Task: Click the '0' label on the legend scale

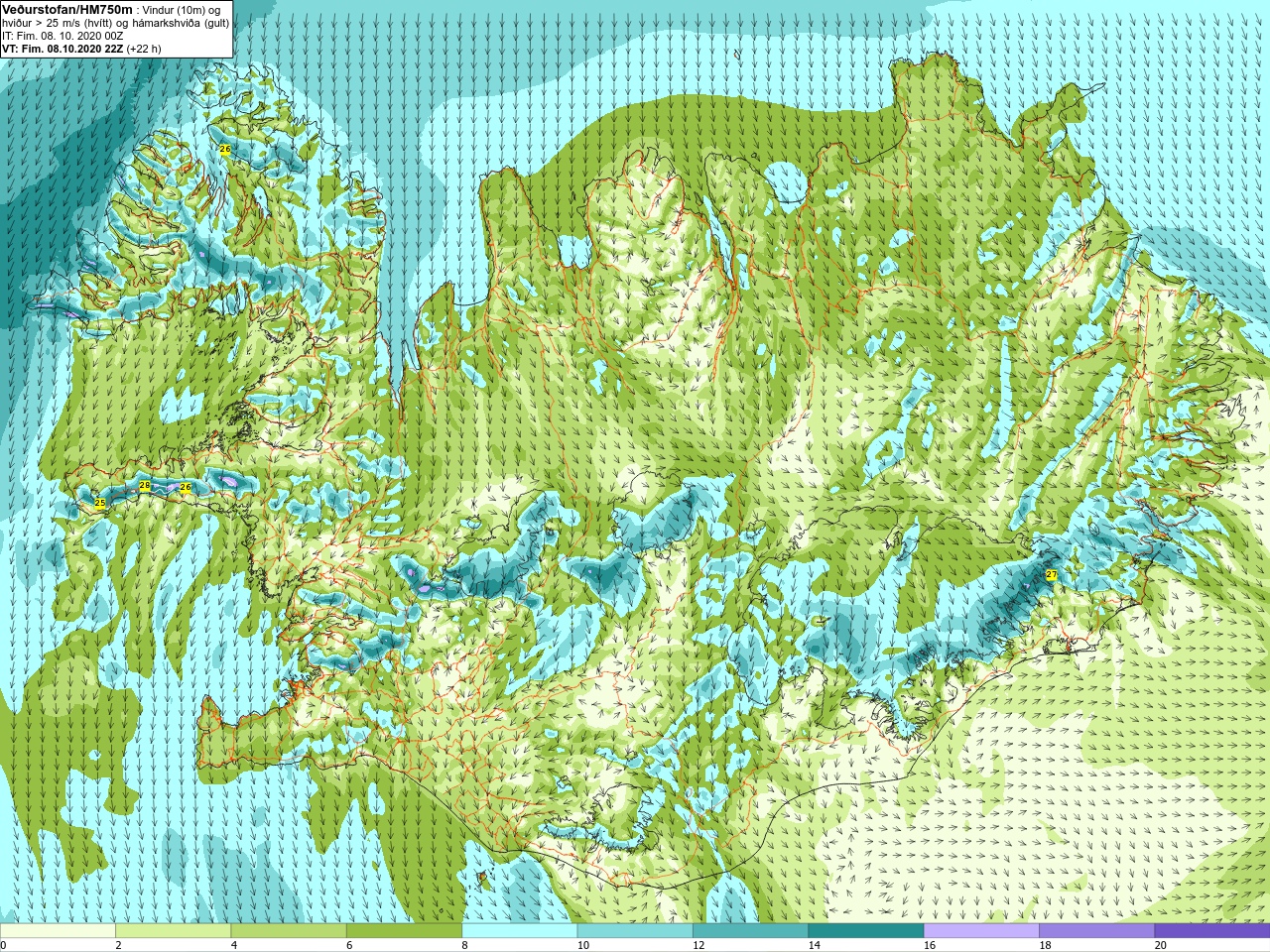Action: [4, 946]
